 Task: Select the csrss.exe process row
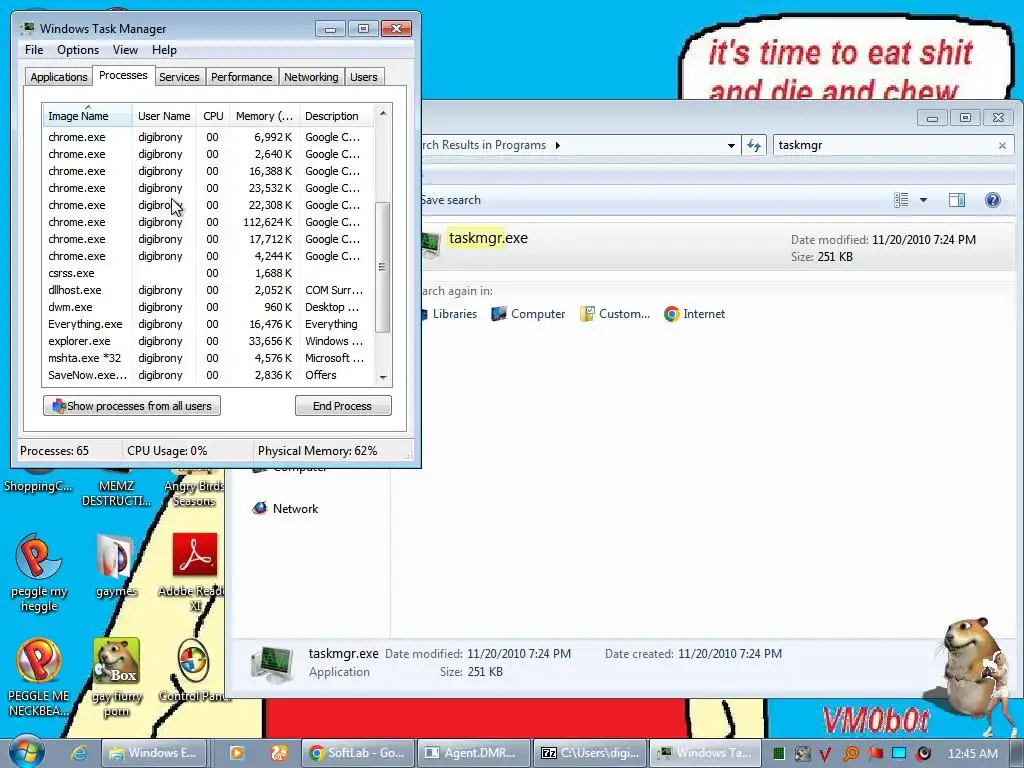click(208, 273)
